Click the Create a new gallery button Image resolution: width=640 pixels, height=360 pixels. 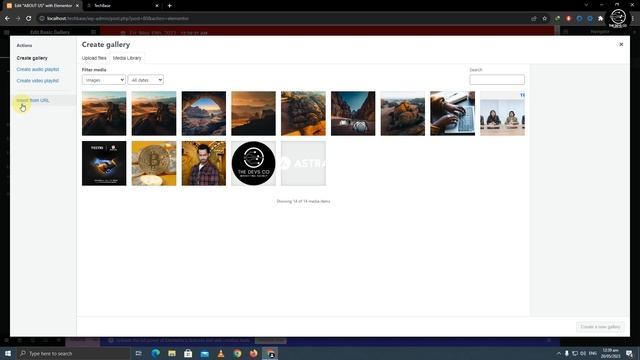tap(600, 327)
